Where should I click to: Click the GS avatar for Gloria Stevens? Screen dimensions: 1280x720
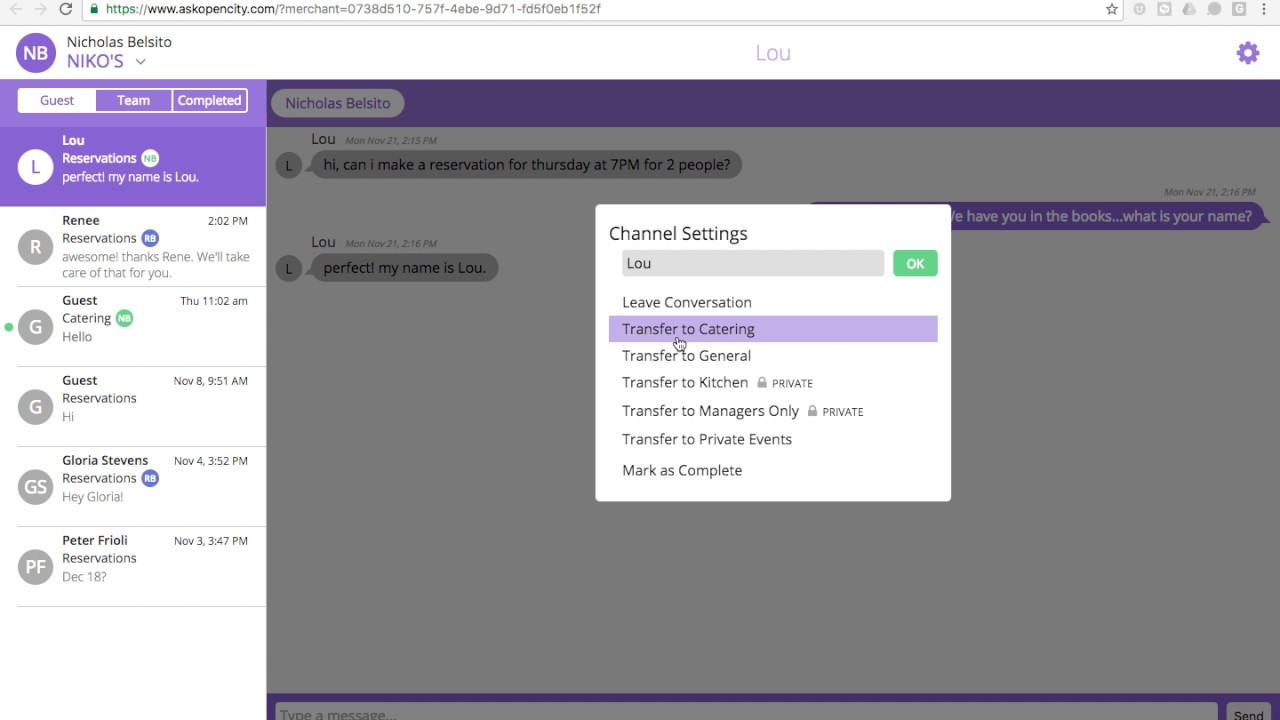(35, 487)
